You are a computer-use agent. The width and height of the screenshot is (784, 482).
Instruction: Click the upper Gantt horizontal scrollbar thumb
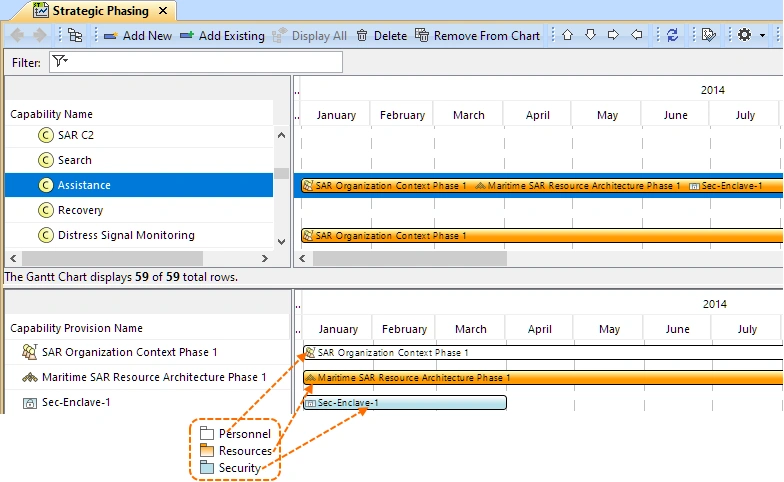point(410,258)
